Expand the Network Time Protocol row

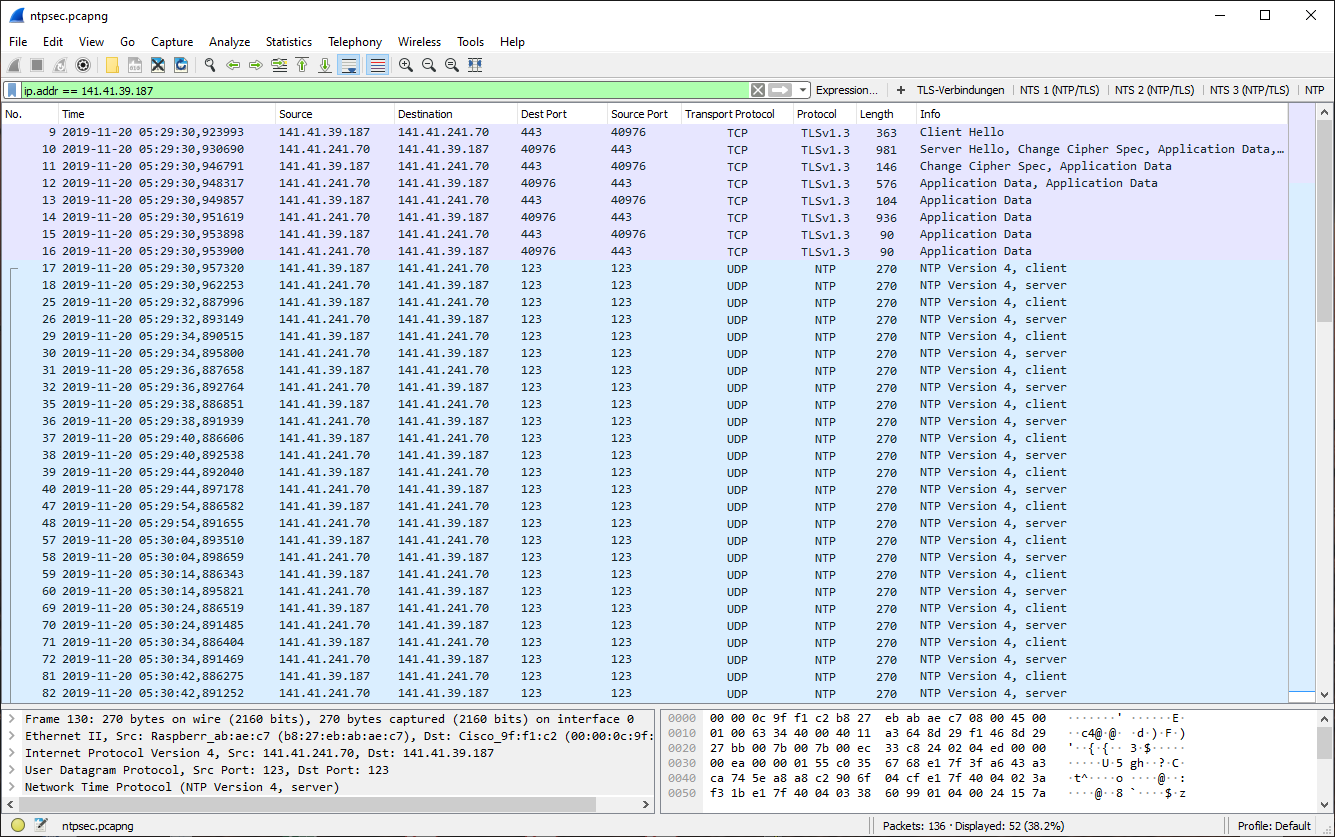coord(12,787)
